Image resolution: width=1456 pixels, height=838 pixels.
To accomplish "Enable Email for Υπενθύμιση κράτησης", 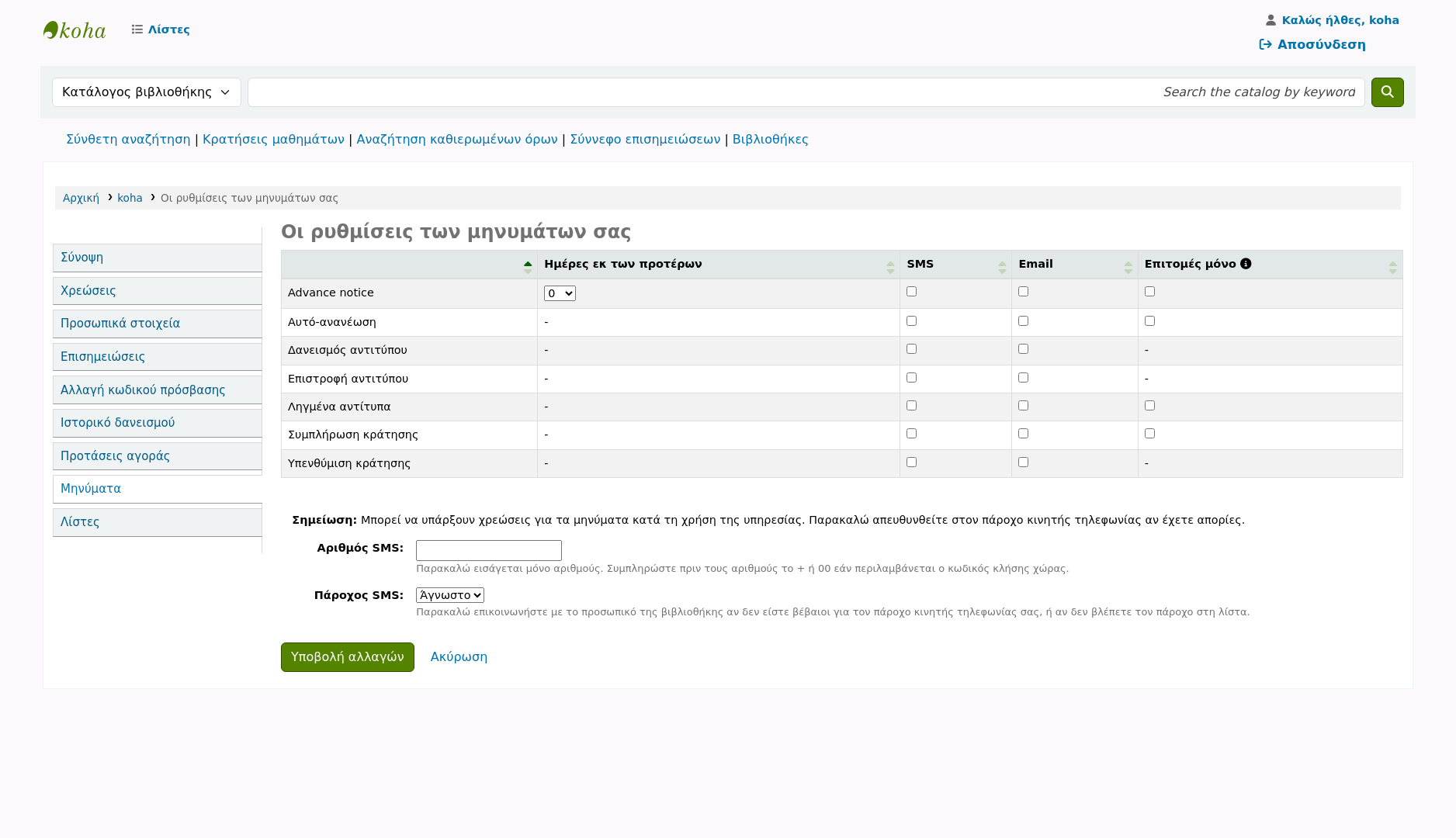I will coord(1023,462).
